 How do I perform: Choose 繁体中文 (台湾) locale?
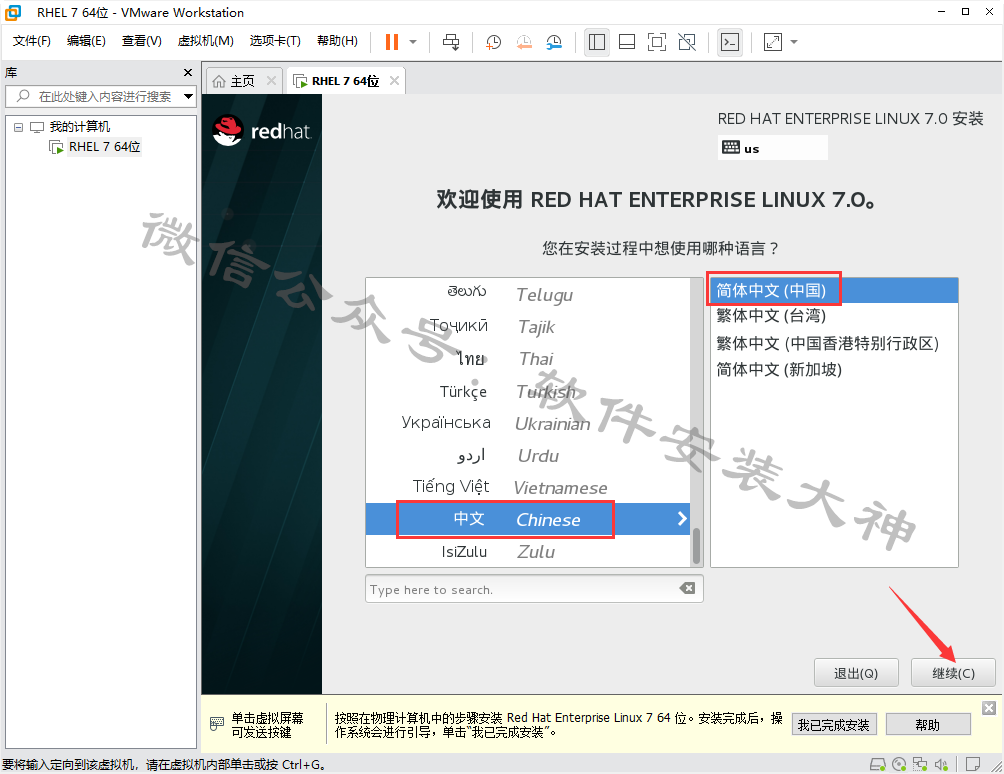[x=834, y=316]
